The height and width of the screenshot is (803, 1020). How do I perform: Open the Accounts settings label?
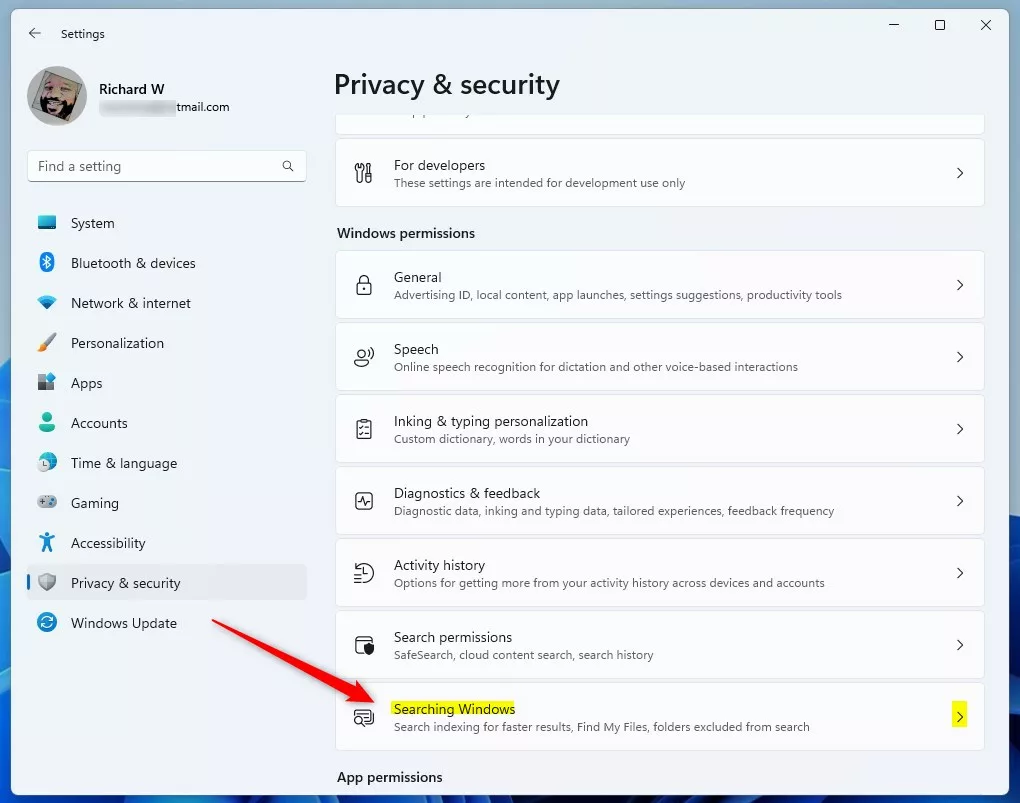[99, 423]
